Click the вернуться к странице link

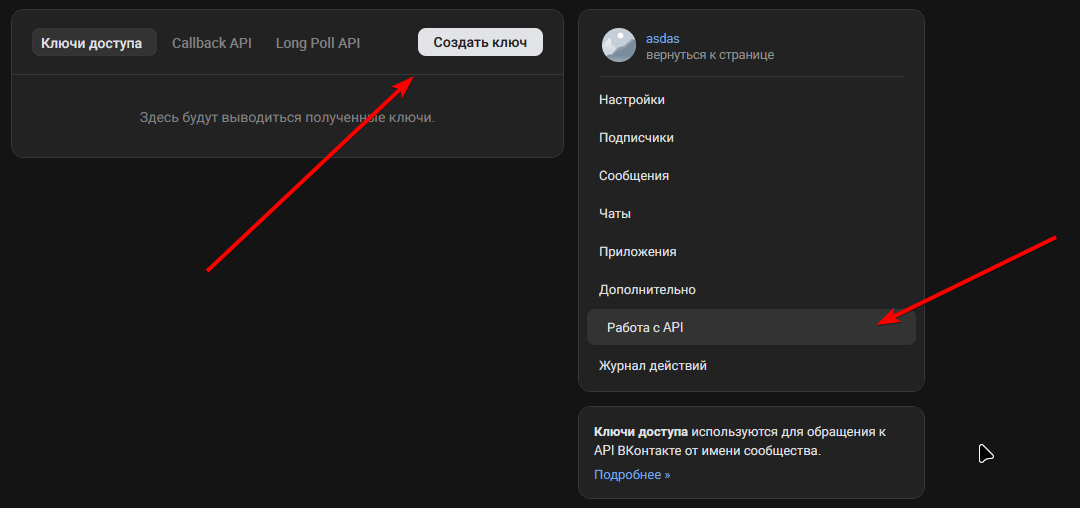[709, 55]
